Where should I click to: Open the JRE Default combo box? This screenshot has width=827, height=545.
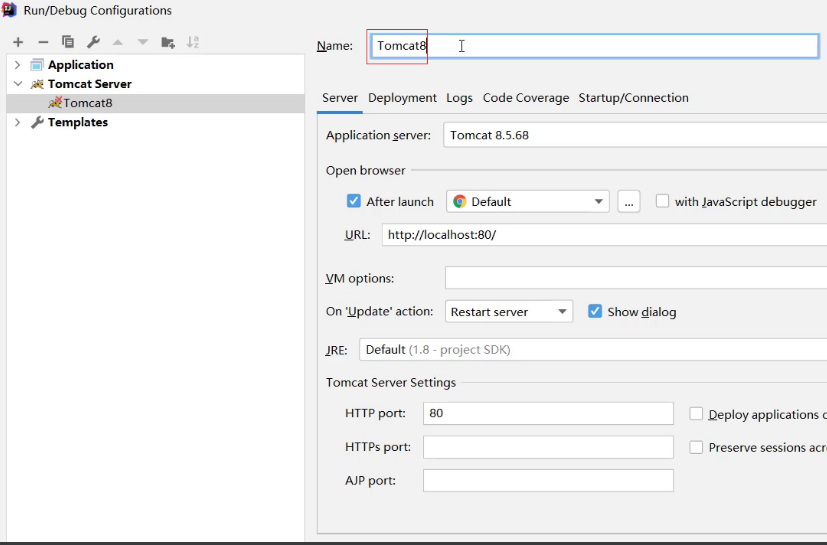click(x=593, y=350)
